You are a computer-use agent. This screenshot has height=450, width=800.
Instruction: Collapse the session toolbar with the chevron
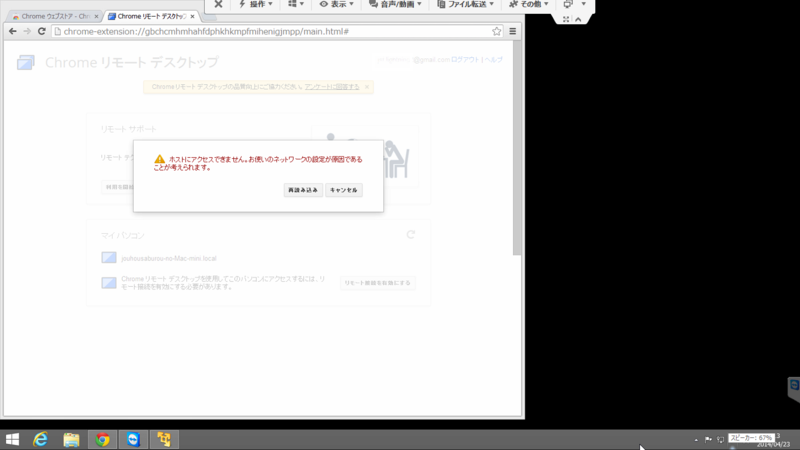578,19
